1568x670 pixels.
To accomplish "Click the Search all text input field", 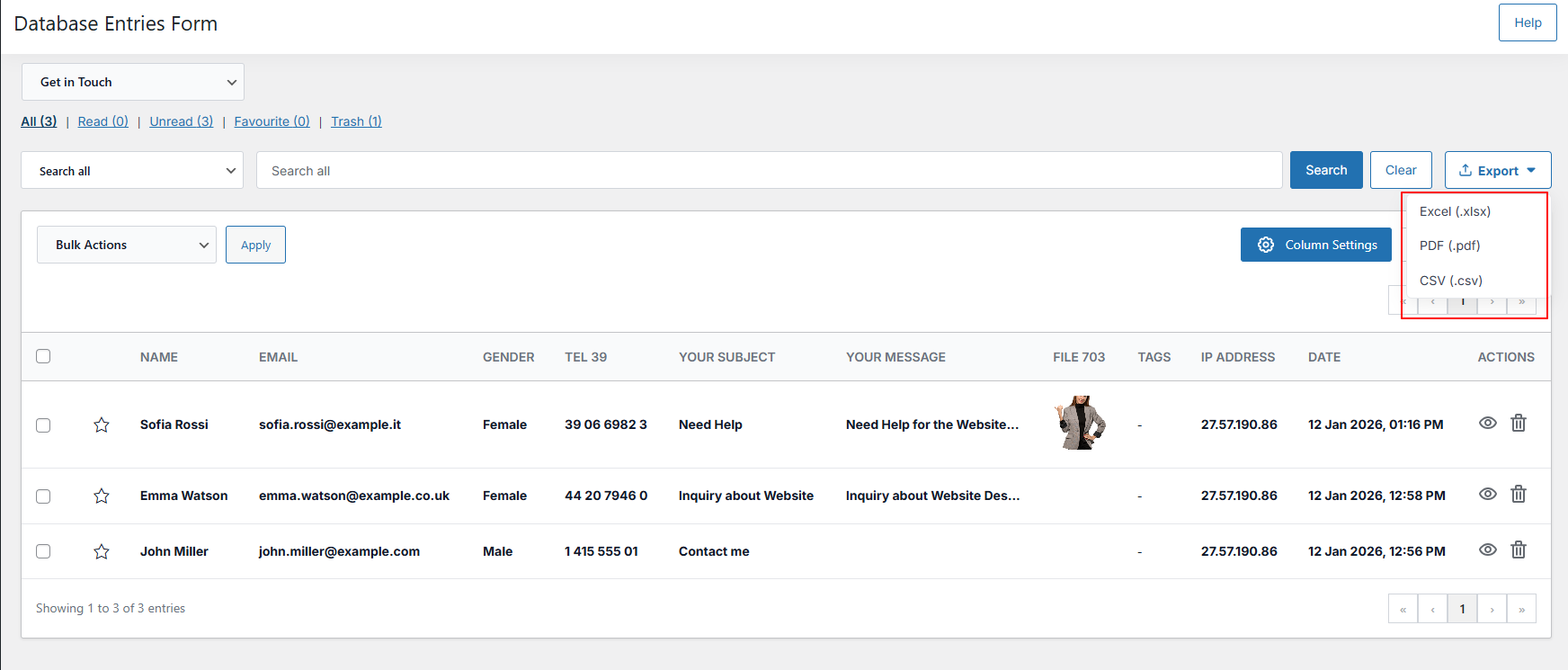I will 769,171.
